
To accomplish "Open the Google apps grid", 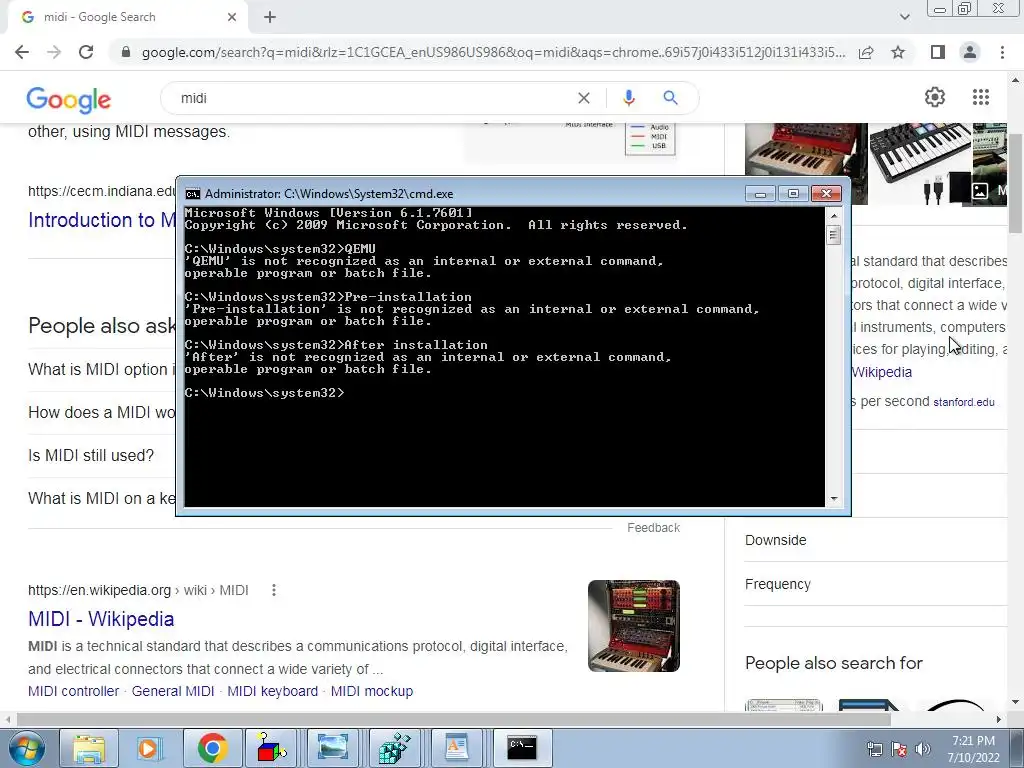I will point(980,97).
